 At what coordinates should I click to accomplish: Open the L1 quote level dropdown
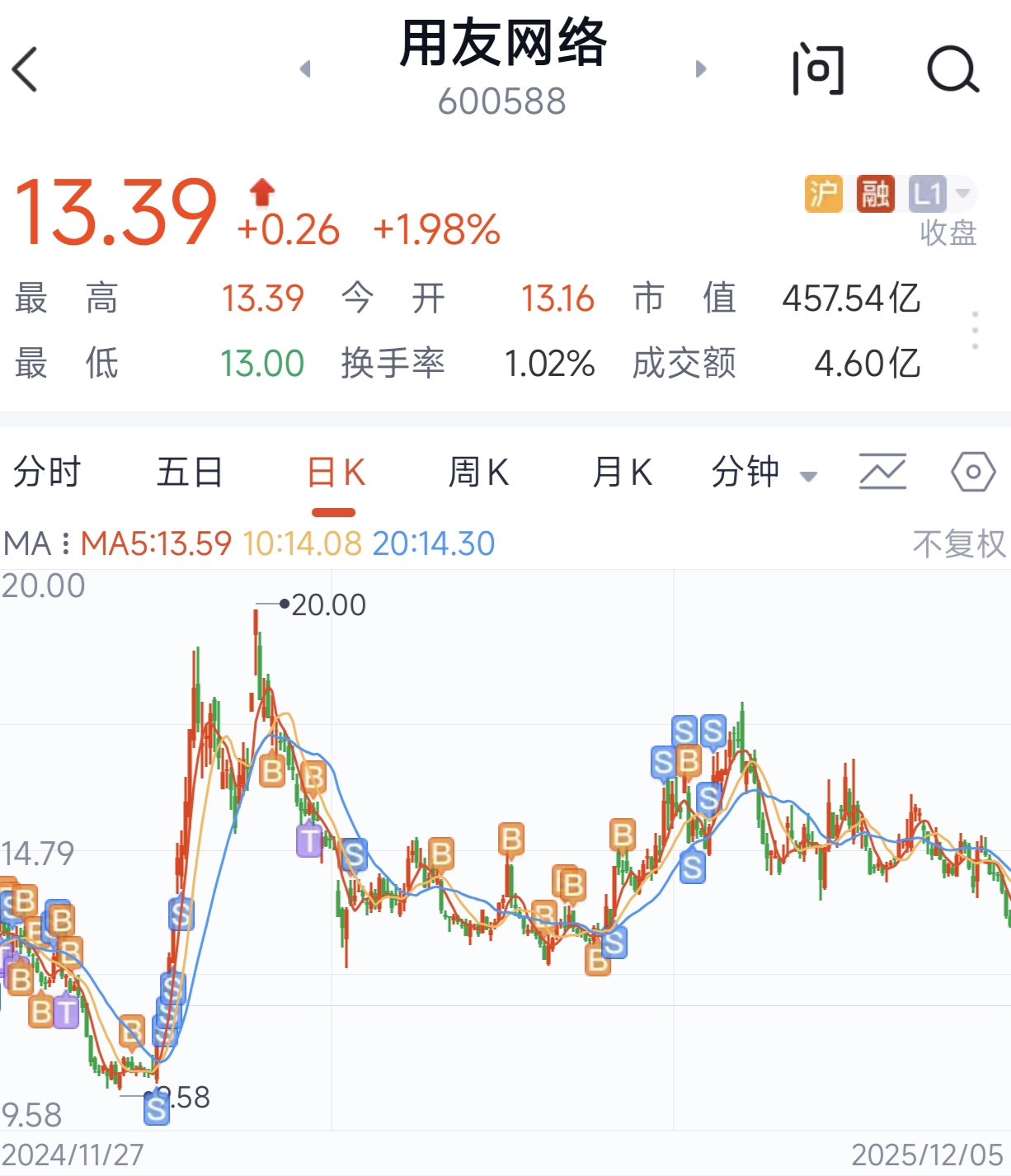(942, 195)
